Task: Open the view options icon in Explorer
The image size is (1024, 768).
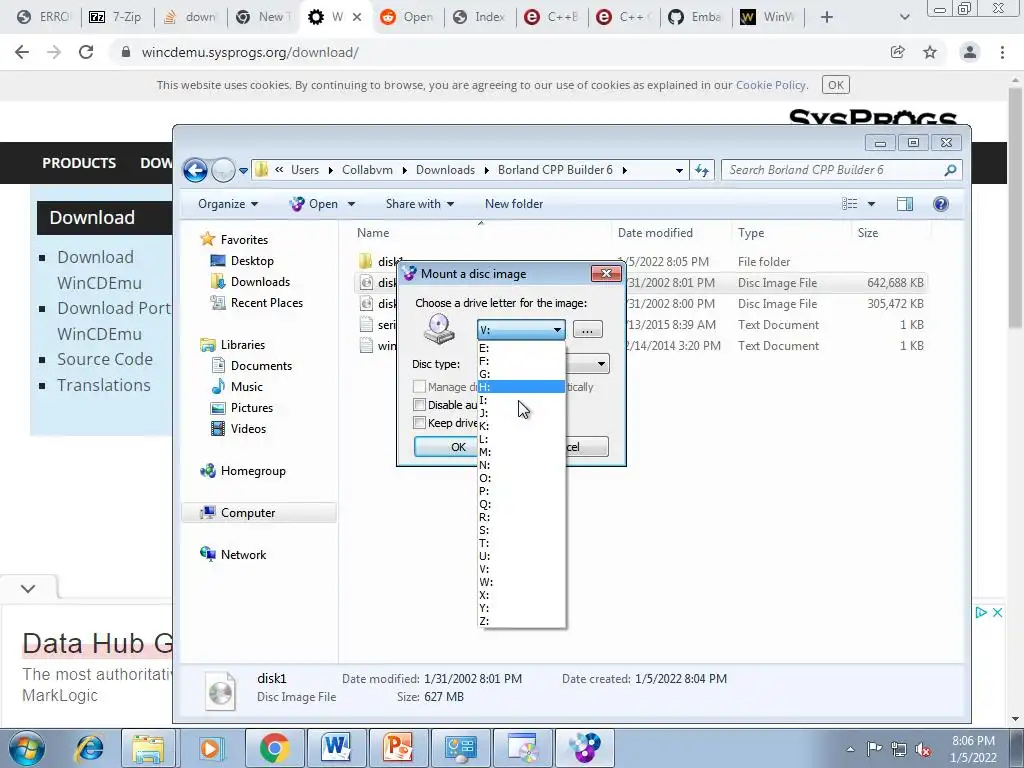Action: (850, 204)
